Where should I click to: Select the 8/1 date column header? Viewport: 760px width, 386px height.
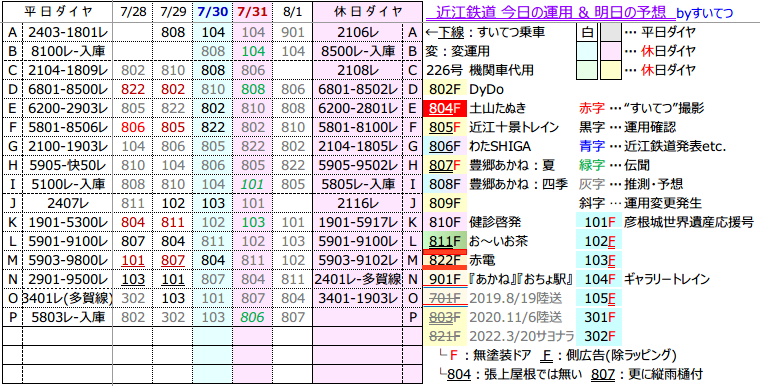(x=292, y=12)
